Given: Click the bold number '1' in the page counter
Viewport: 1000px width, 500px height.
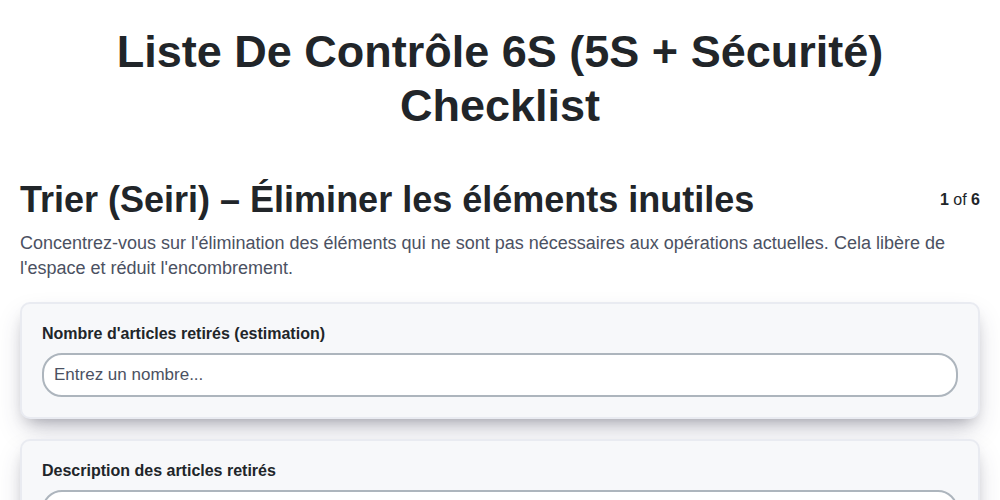Looking at the screenshot, I should point(944,200).
